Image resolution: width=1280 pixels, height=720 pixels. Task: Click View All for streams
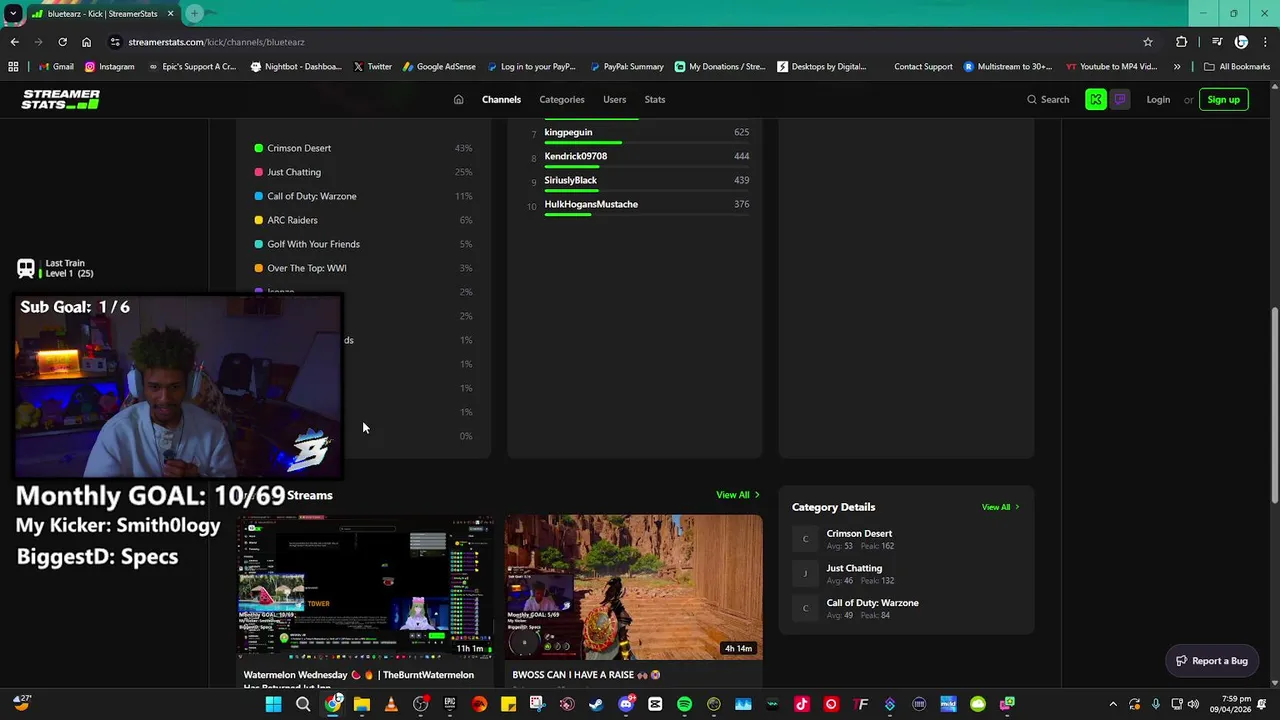pyautogui.click(x=737, y=495)
